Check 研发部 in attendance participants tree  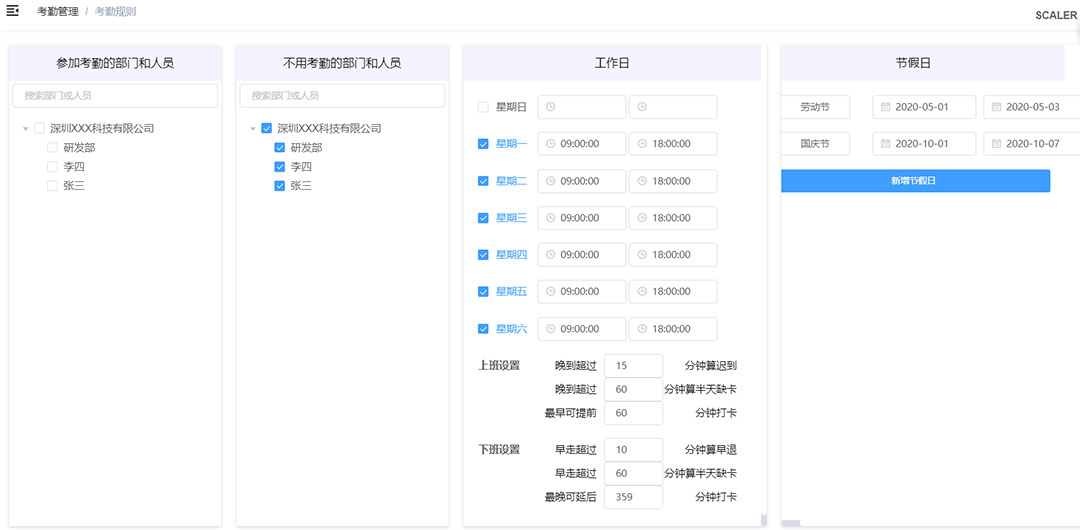[53, 148]
